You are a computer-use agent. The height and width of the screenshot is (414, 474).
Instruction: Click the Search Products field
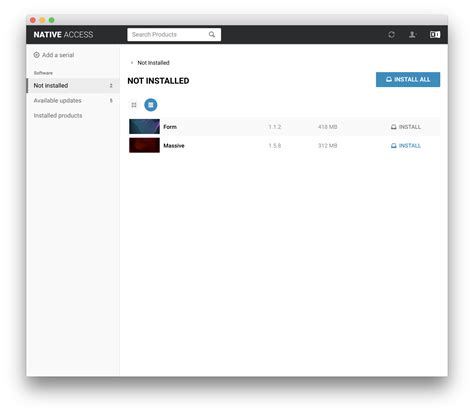(x=174, y=35)
